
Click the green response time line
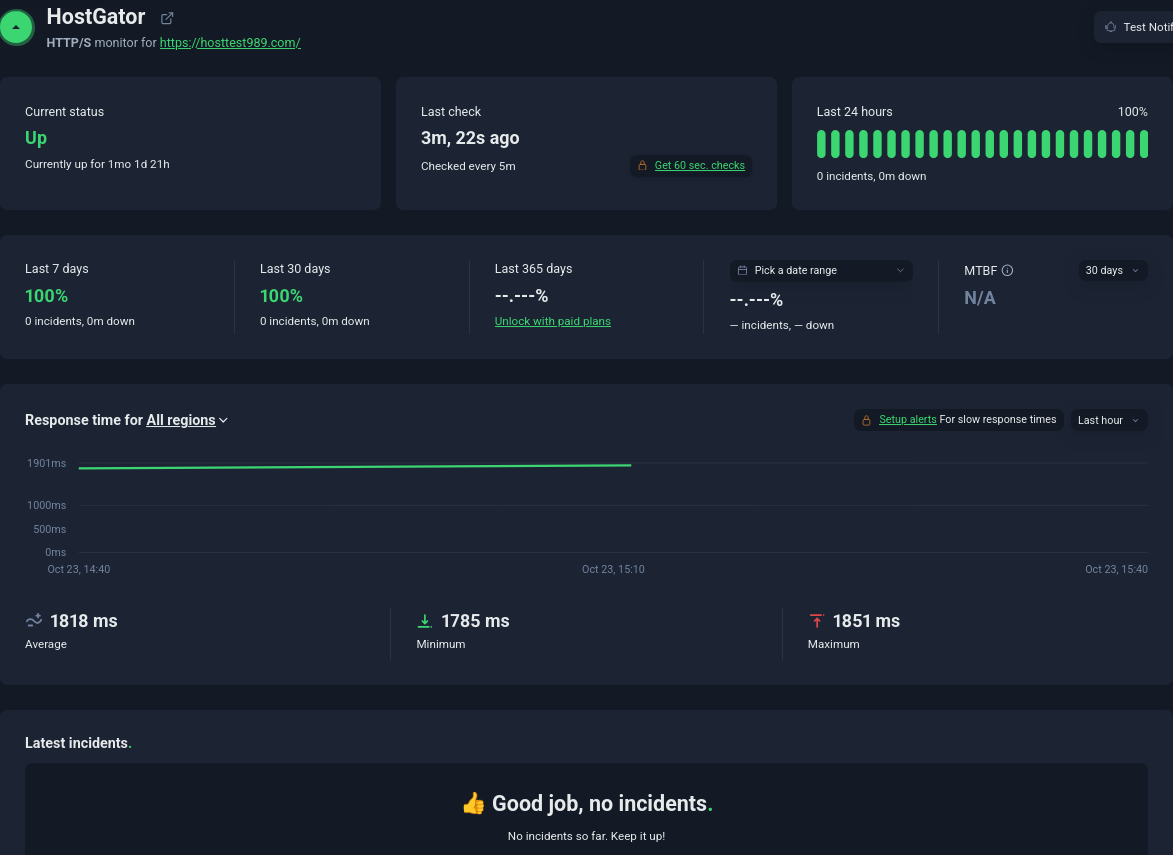[x=355, y=466]
